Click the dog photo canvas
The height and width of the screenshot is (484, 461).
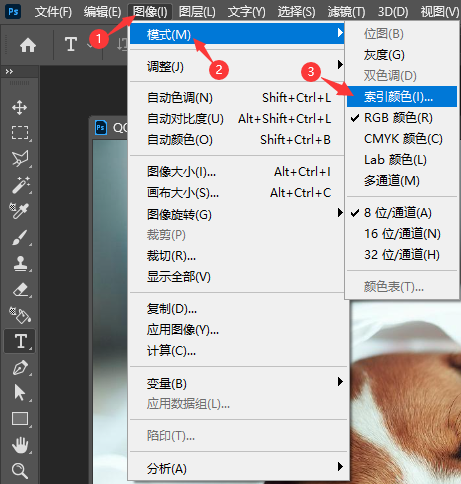(405, 392)
